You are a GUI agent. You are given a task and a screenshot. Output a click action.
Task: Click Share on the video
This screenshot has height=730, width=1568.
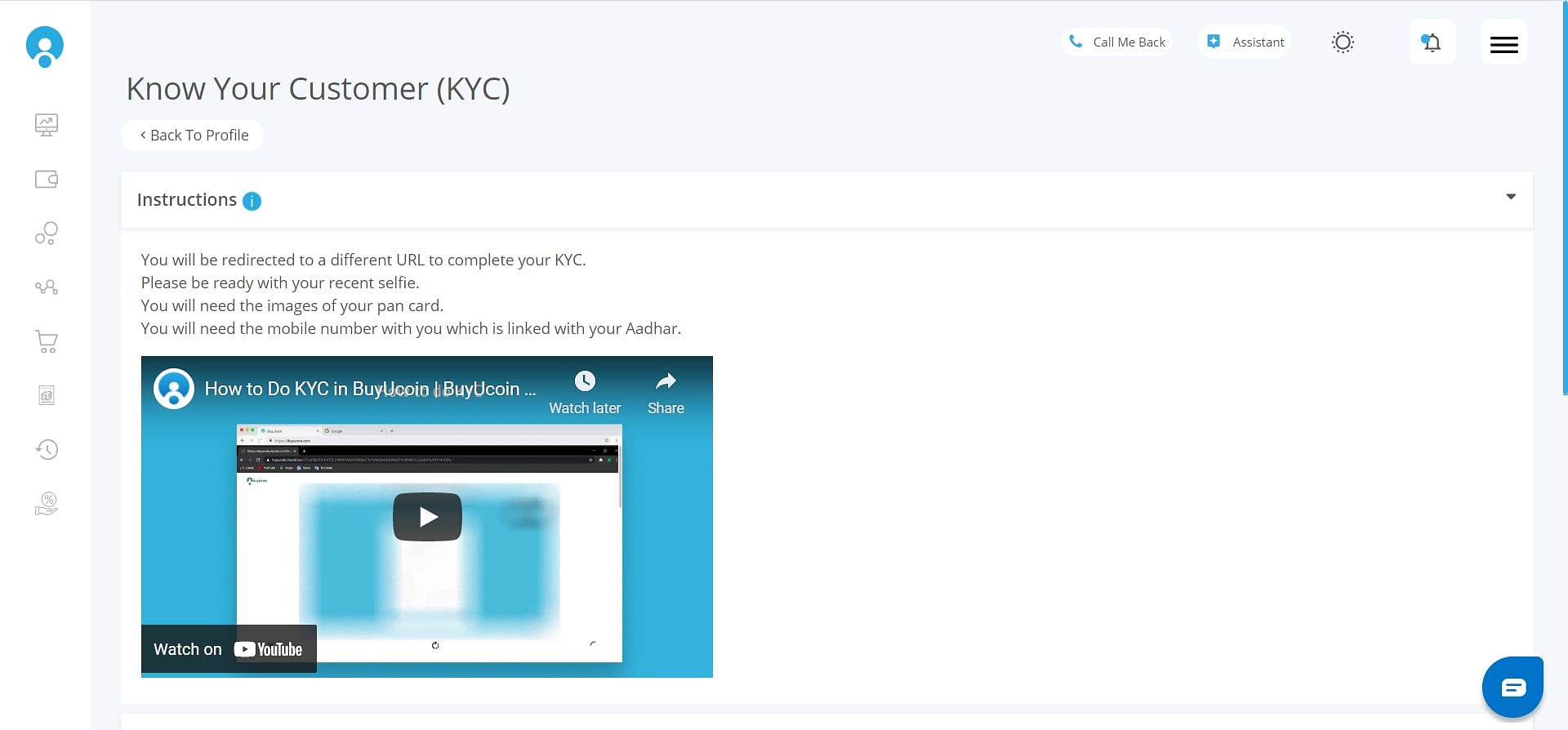[x=666, y=393]
